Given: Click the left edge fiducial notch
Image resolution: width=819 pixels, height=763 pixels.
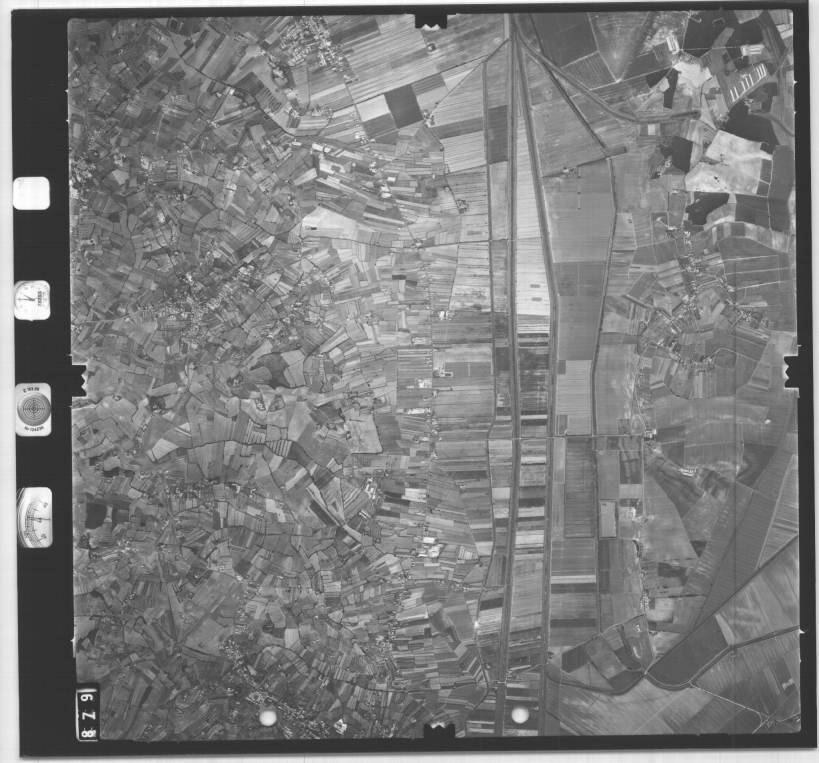Looking at the screenshot, I should pos(78,377).
